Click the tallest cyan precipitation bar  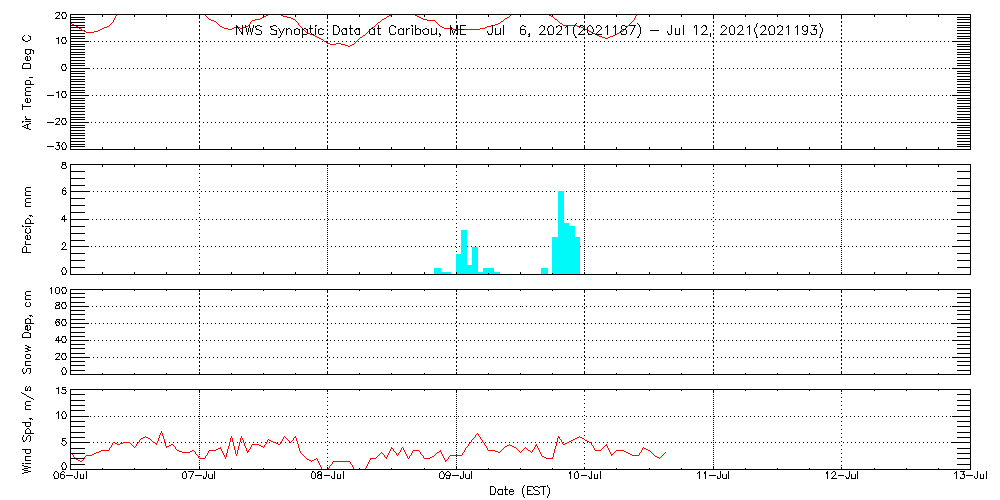click(x=561, y=232)
